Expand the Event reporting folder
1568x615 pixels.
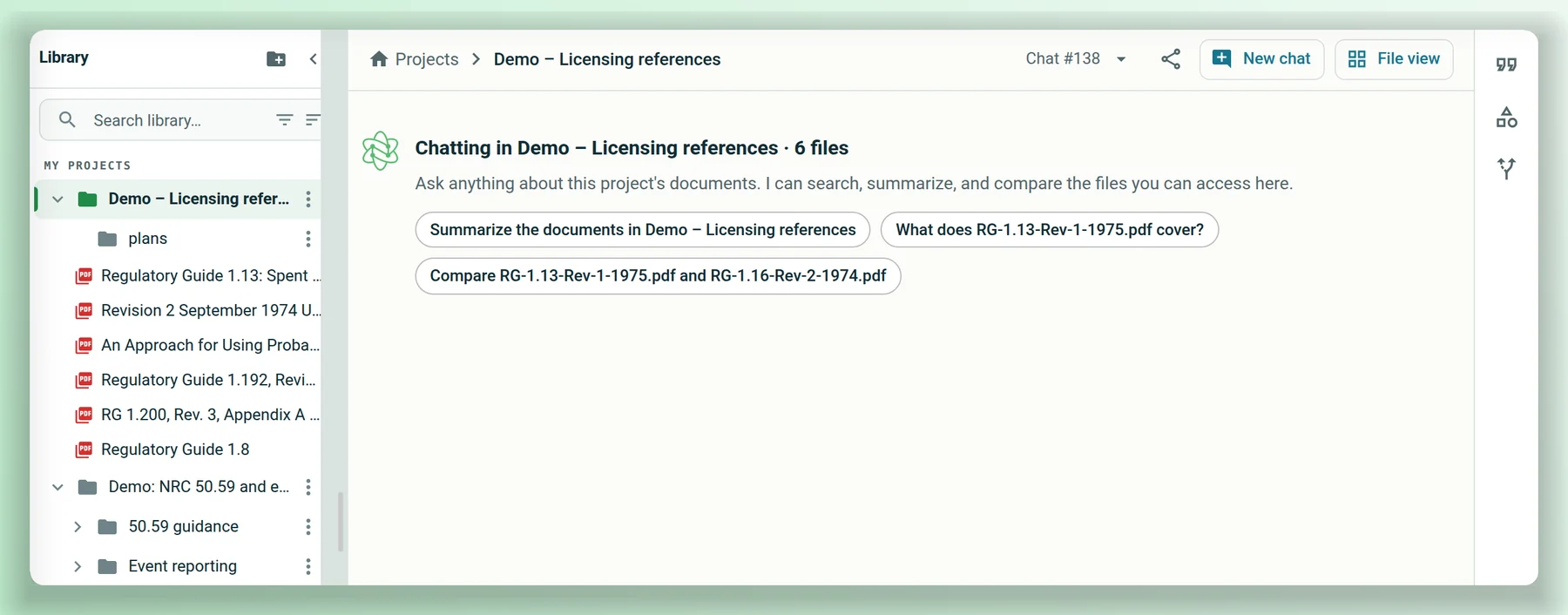[x=78, y=567]
